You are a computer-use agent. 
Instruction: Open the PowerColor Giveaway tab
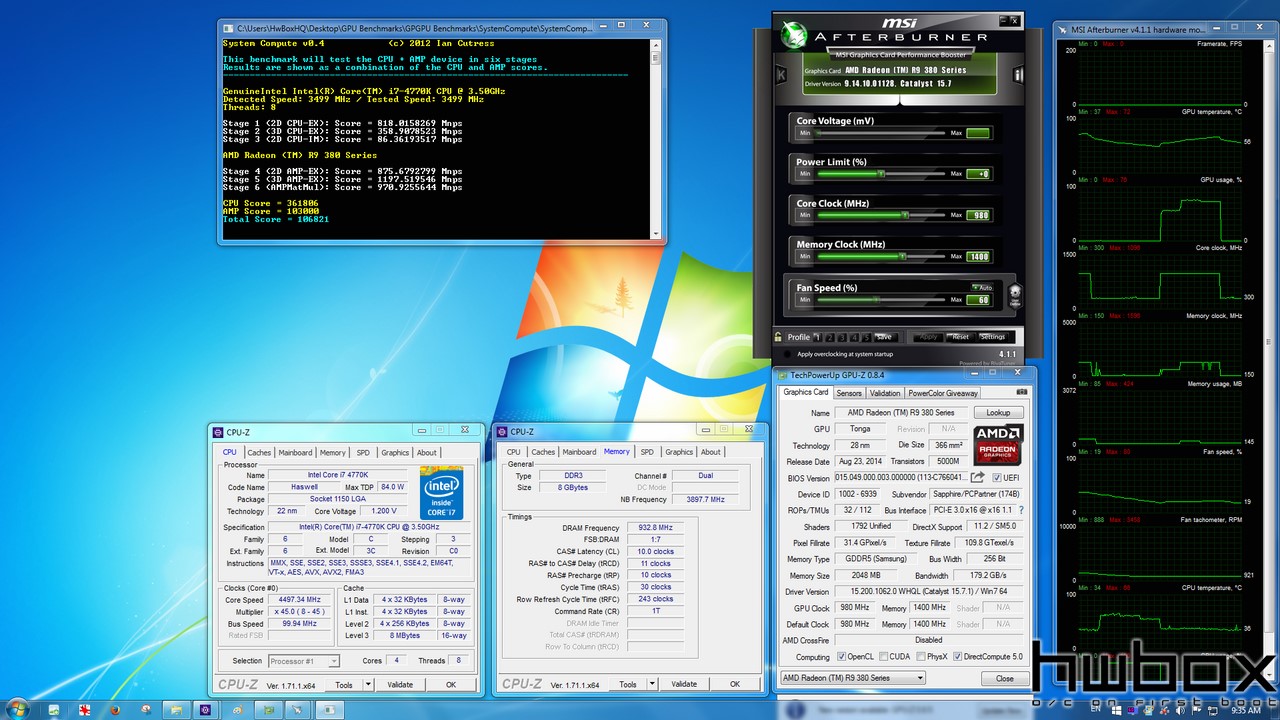click(x=943, y=393)
